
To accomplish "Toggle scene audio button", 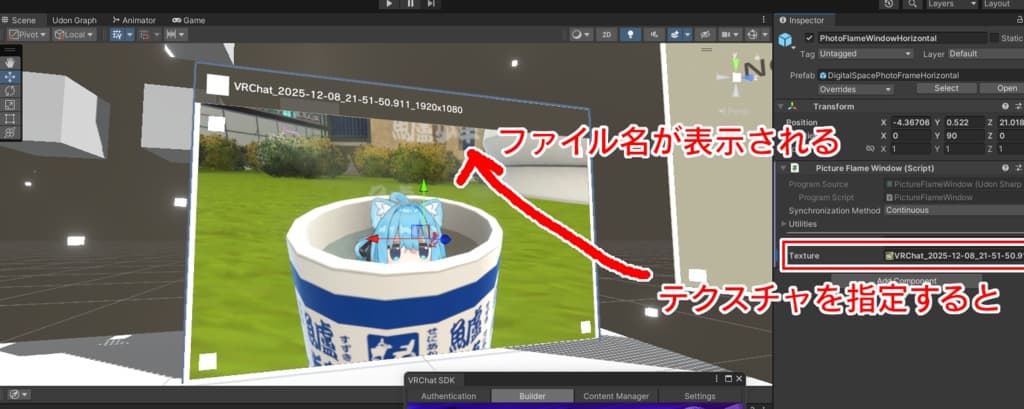I will pos(654,35).
